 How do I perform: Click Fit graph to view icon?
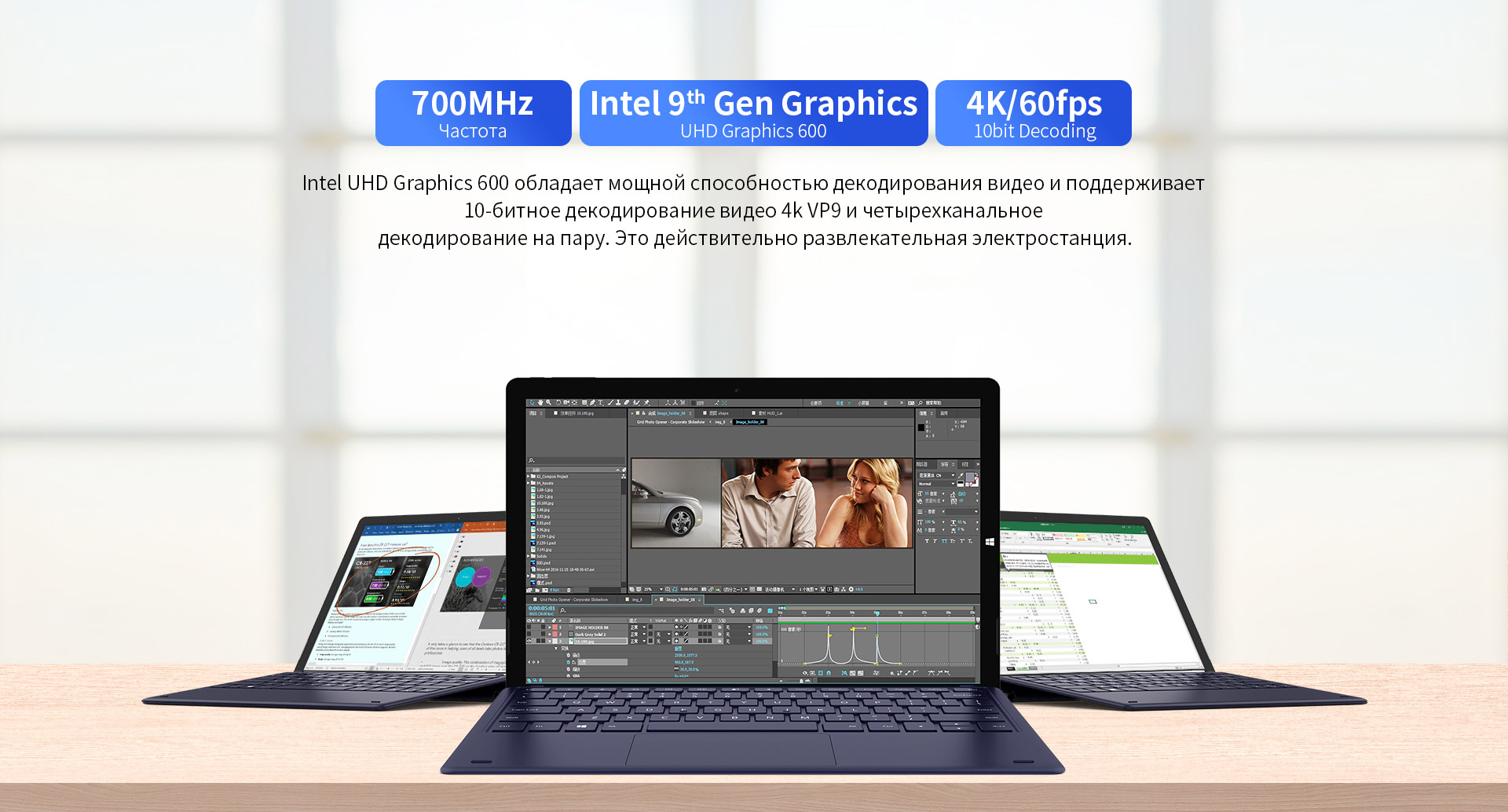click(860, 673)
